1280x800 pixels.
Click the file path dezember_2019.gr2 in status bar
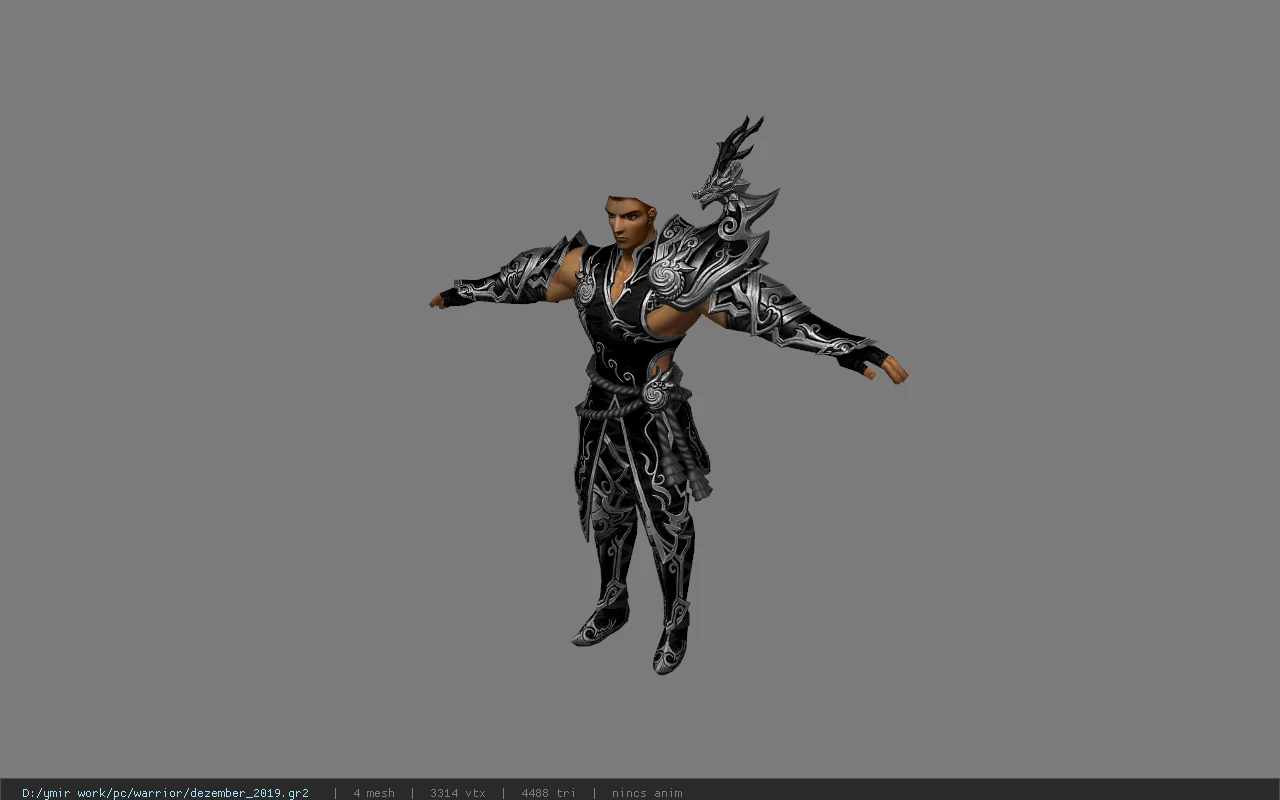click(165, 793)
